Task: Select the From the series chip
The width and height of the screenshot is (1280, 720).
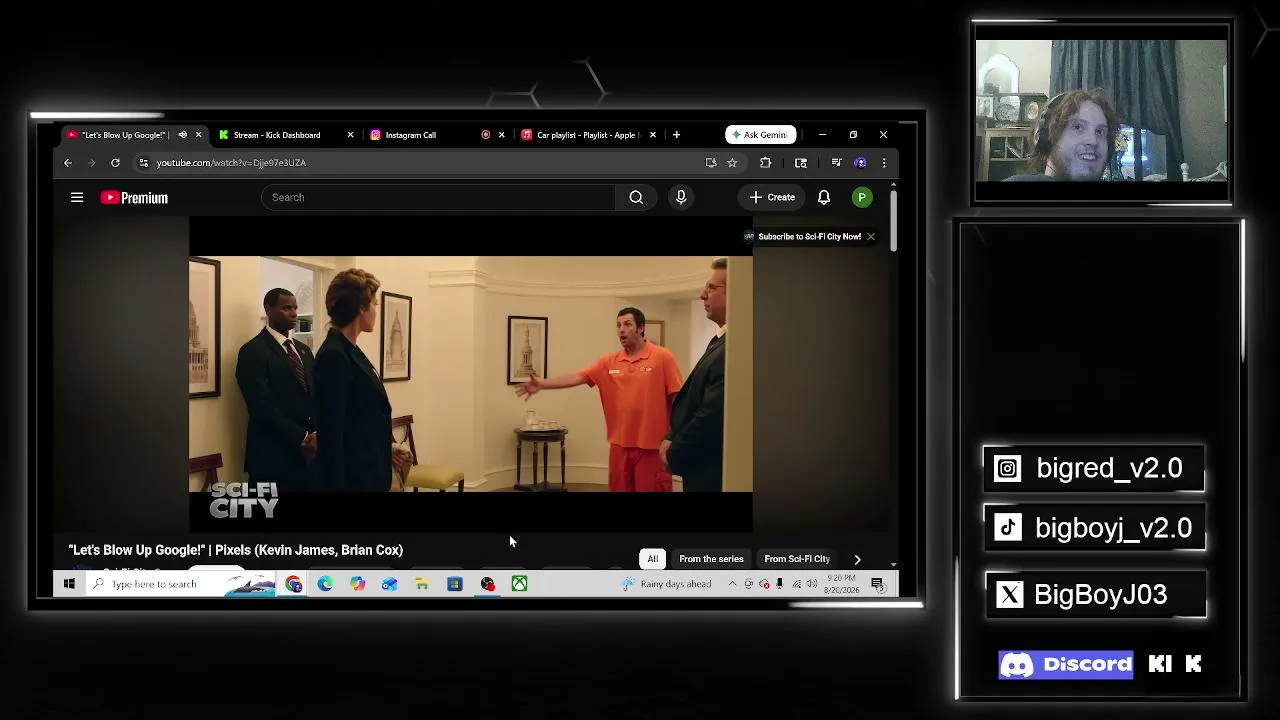Action: [711, 559]
